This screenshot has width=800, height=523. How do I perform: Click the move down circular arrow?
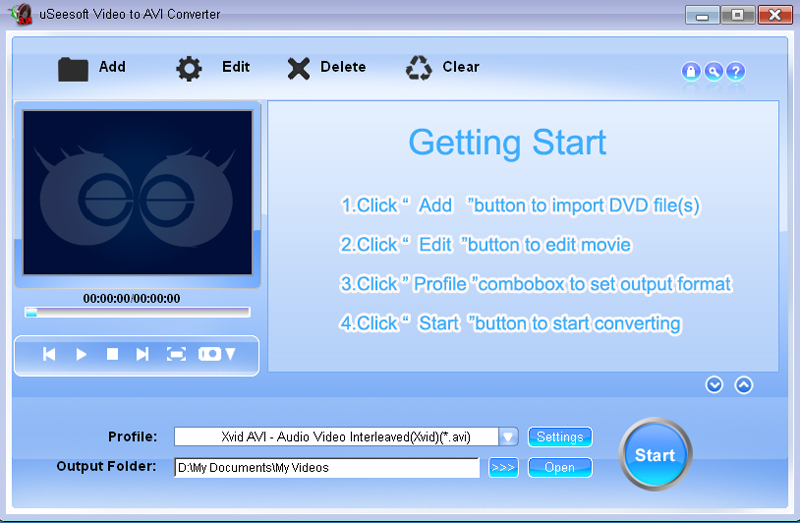tap(714, 385)
